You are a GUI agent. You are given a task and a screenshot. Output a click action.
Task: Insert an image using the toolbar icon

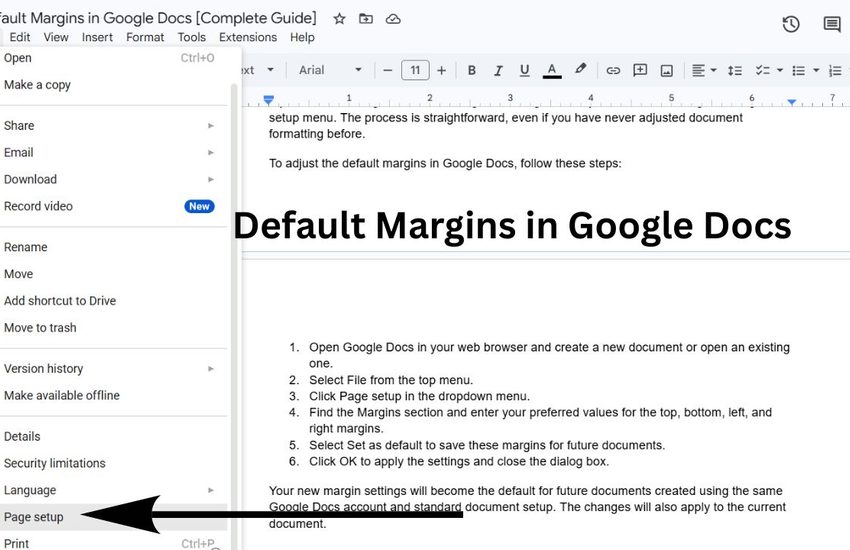tap(667, 70)
